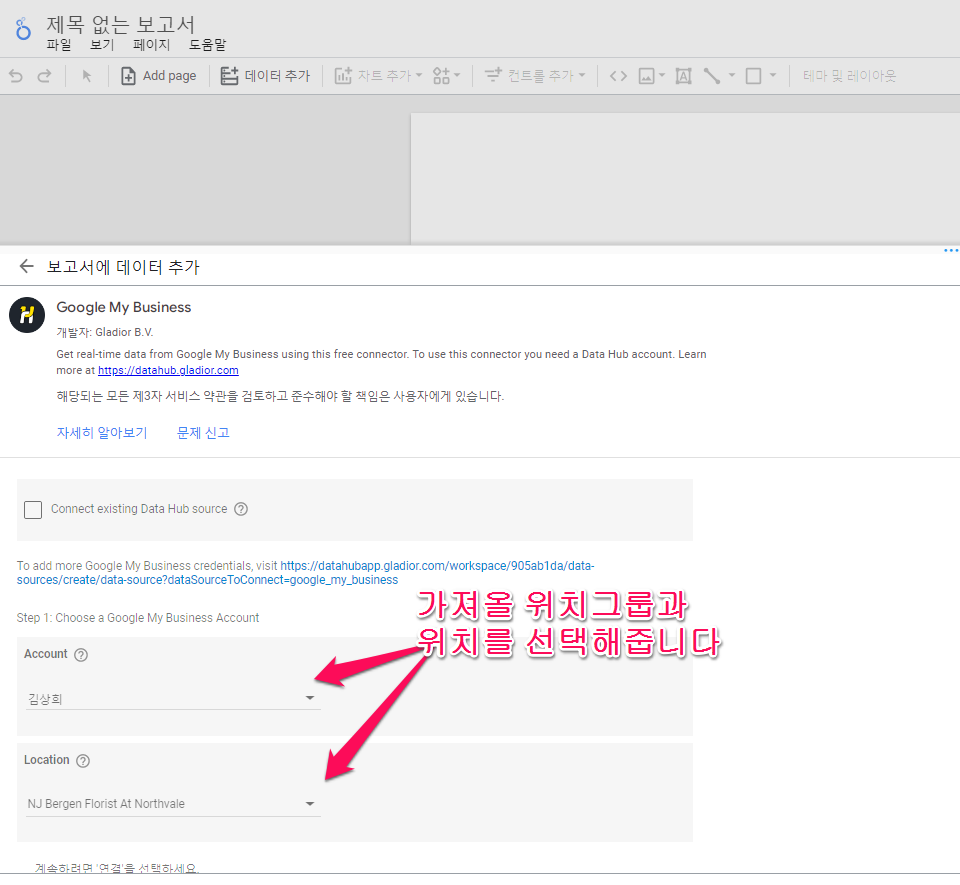This screenshot has width=960, height=885.
Task: Click the Undo icon in the toolbar
Action: click(14, 75)
